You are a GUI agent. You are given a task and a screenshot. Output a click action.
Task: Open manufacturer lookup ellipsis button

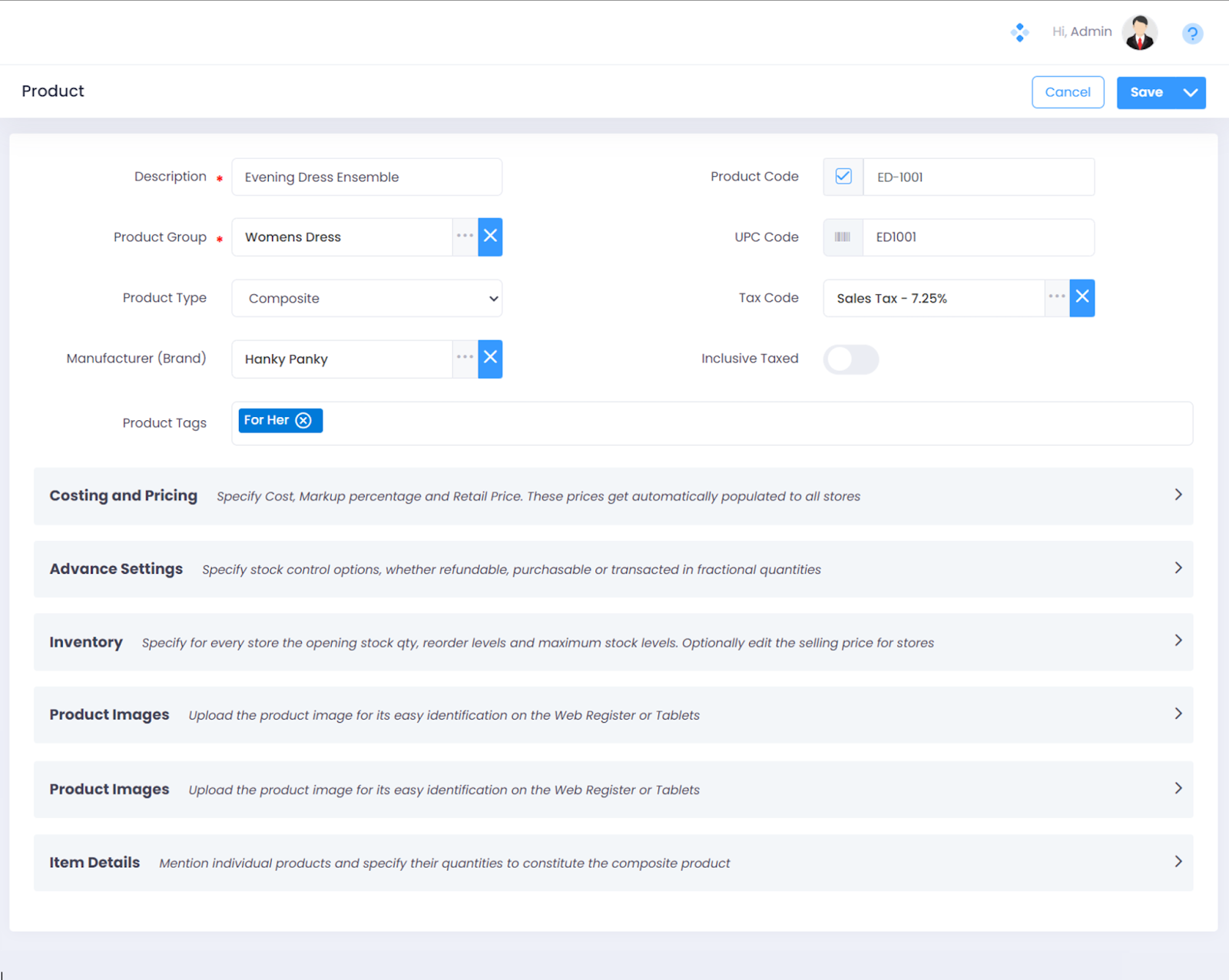coord(465,359)
